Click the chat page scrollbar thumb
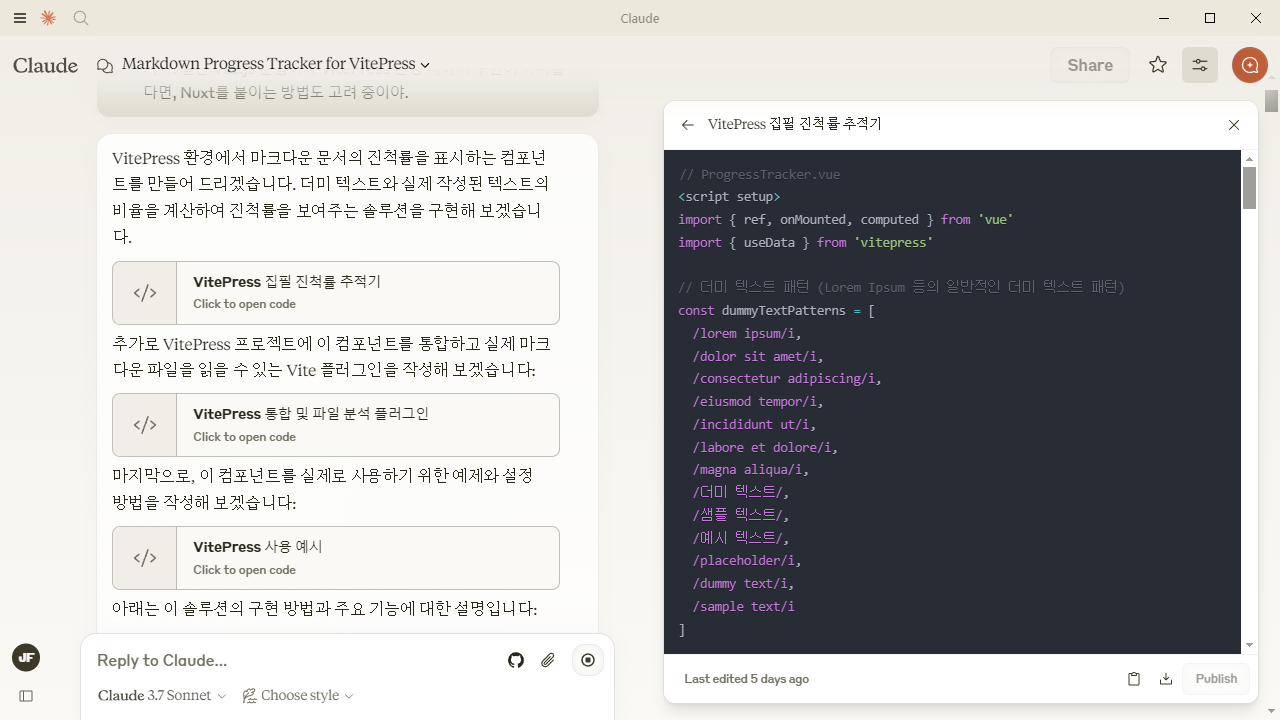 pos(1272,100)
